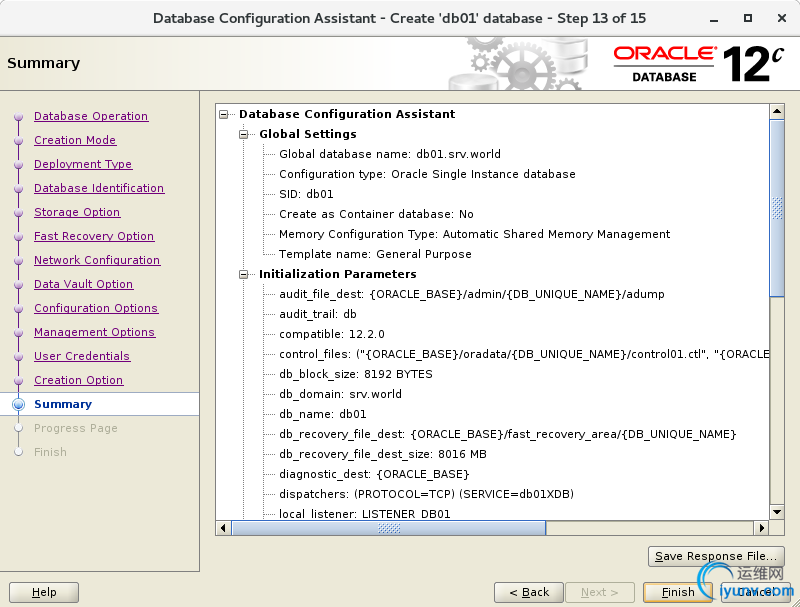Viewport: 800px width, 607px height.
Task: Select the local_listener: LISTENER_DB01 row
Action: pos(365,514)
